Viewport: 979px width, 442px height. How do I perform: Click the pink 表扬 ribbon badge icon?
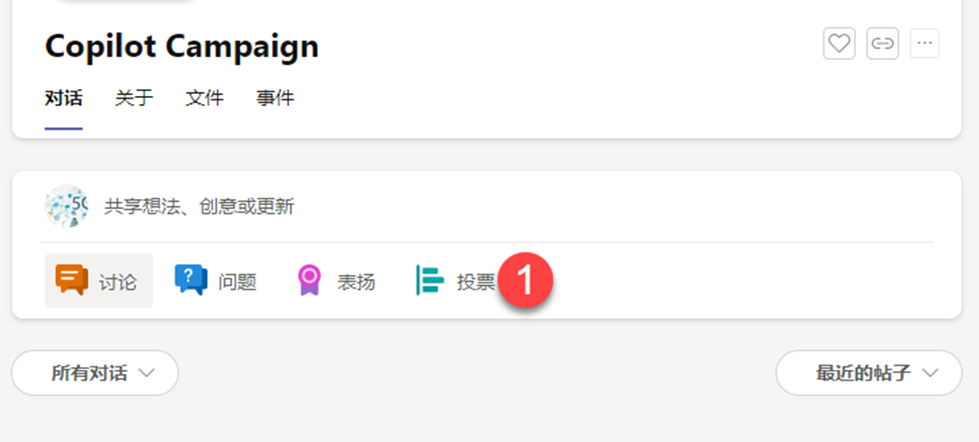[x=309, y=280]
